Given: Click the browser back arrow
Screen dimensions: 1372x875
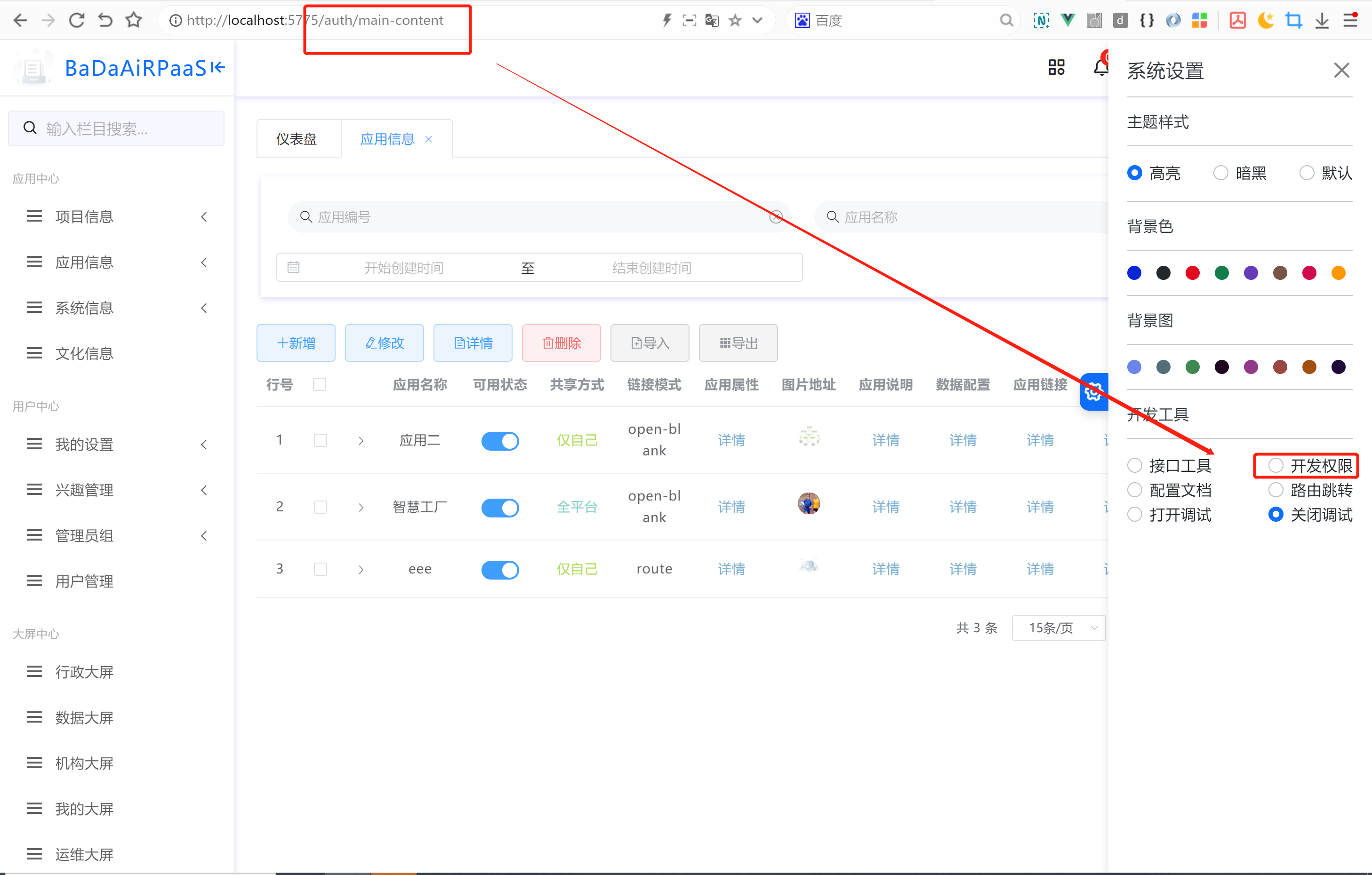Looking at the screenshot, I should [x=21, y=21].
